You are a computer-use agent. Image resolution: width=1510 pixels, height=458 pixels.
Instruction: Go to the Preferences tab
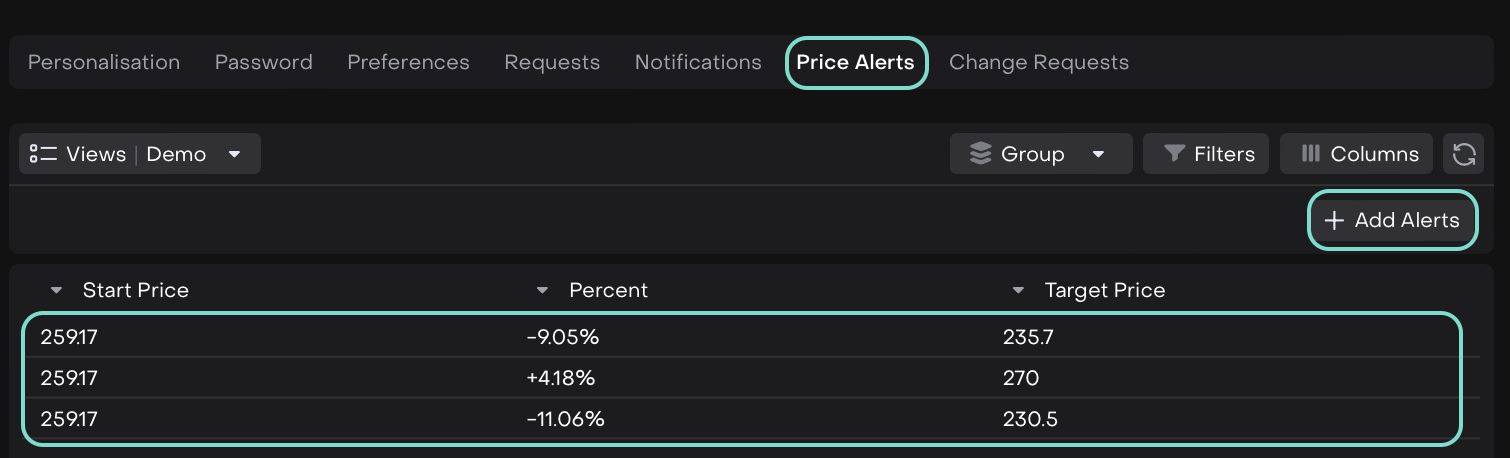click(x=408, y=62)
